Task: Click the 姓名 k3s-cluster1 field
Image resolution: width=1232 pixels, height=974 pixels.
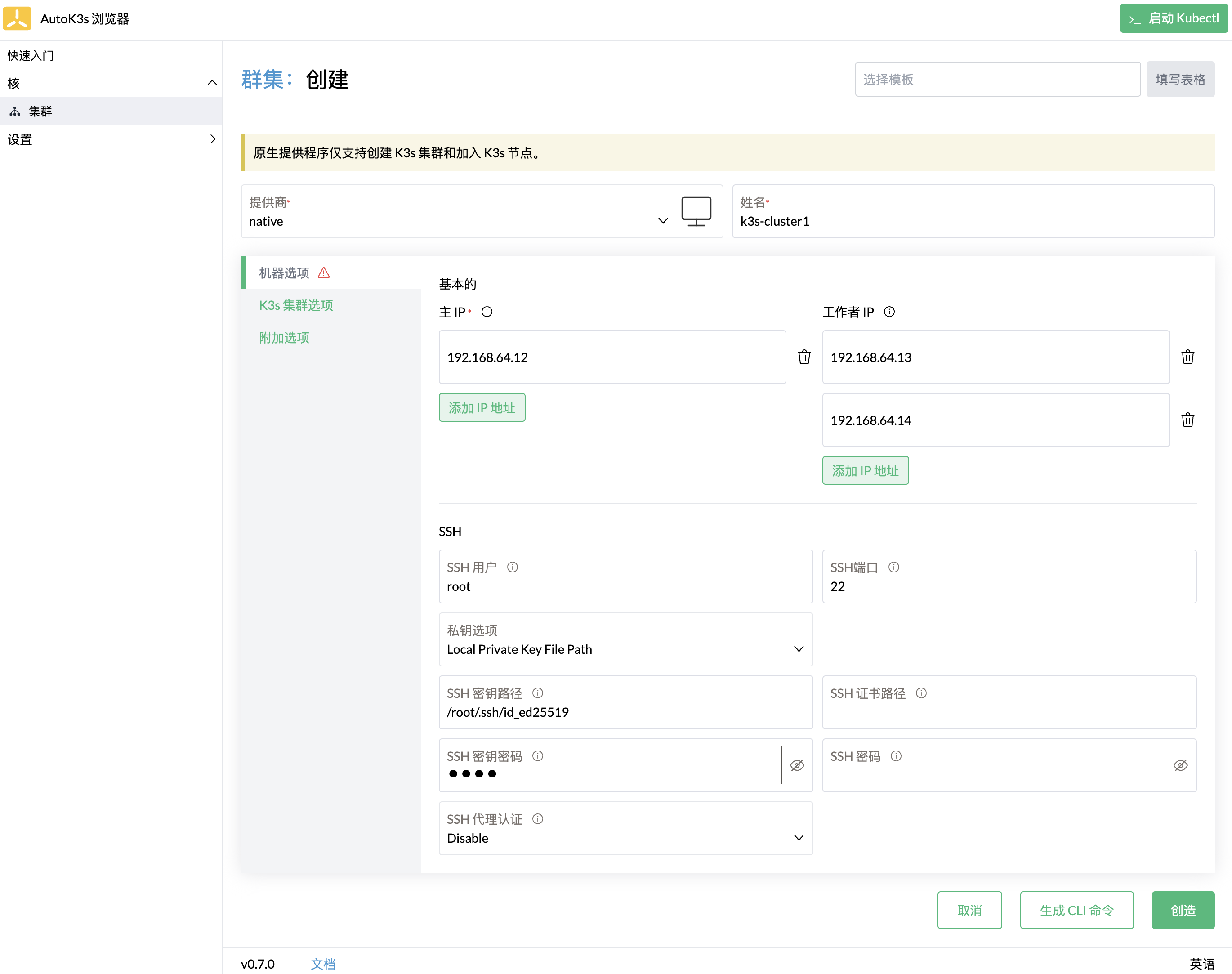Action: (x=973, y=211)
